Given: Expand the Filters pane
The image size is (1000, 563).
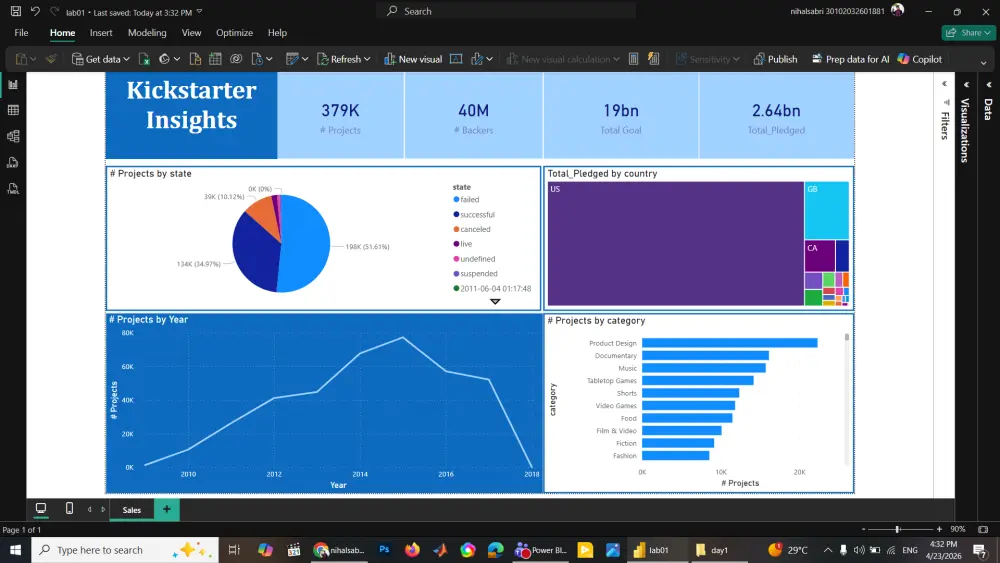Looking at the screenshot, I should (945, 84).
